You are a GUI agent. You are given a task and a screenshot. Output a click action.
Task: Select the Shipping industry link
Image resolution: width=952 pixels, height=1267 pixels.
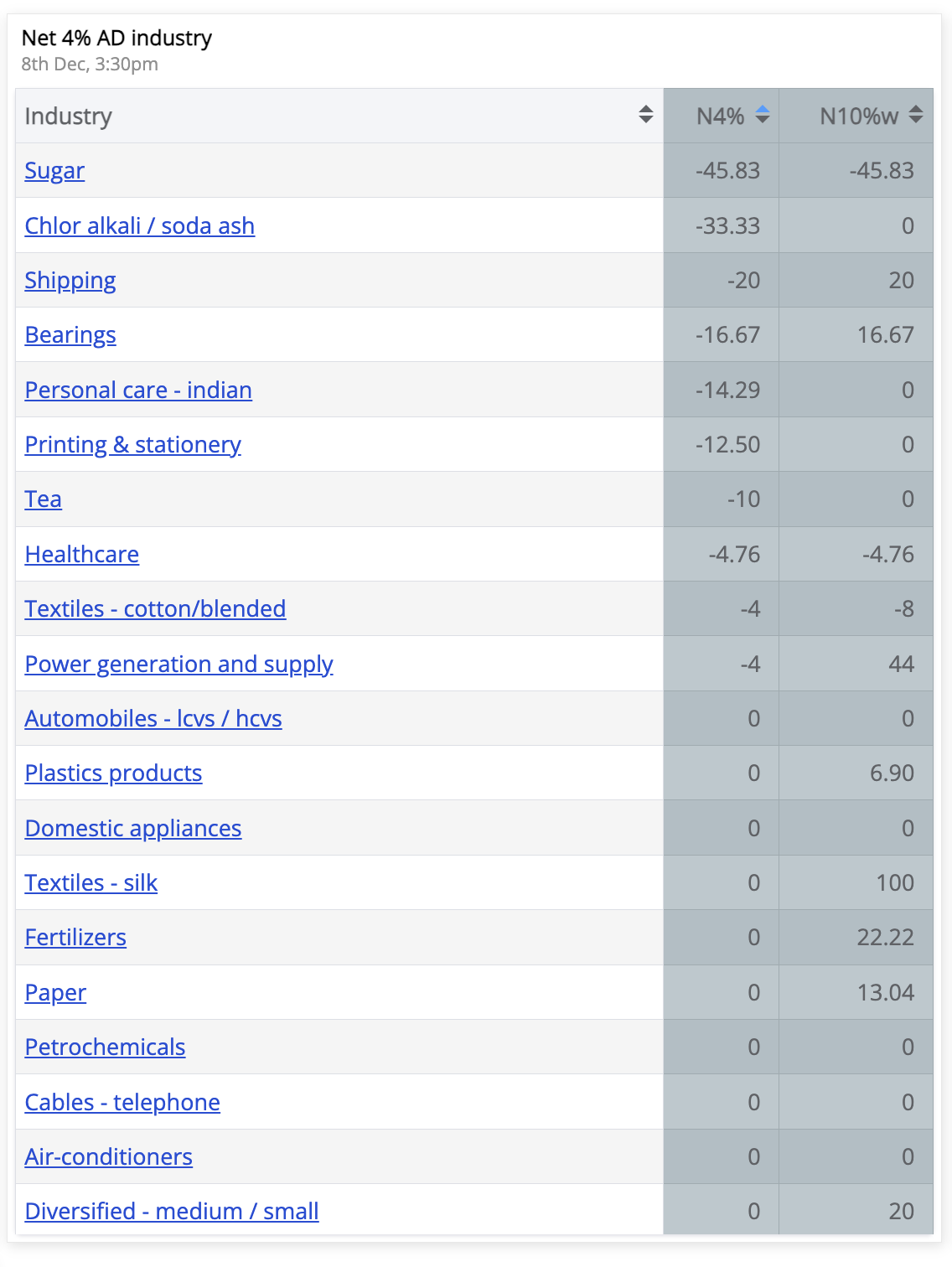click(70, 281)
